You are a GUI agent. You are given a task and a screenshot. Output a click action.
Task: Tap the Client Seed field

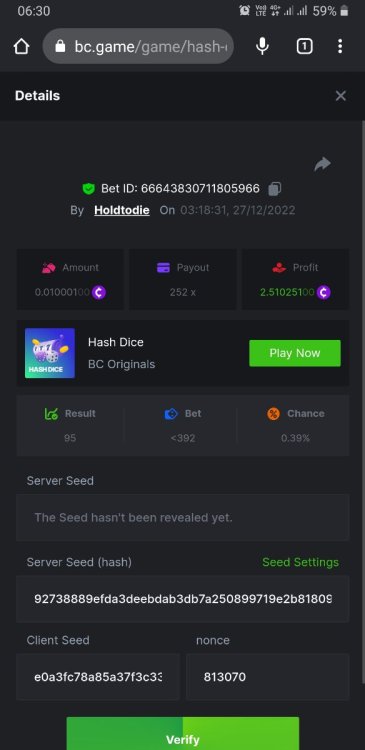[98, 677]
